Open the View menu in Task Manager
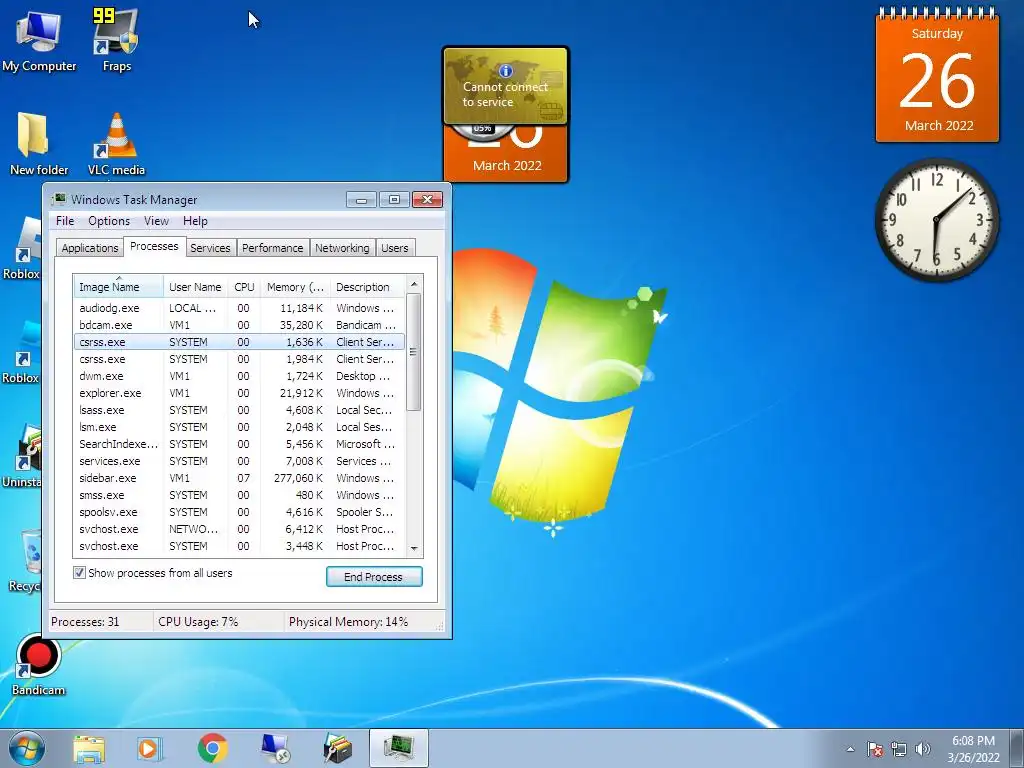 (156, 221)
